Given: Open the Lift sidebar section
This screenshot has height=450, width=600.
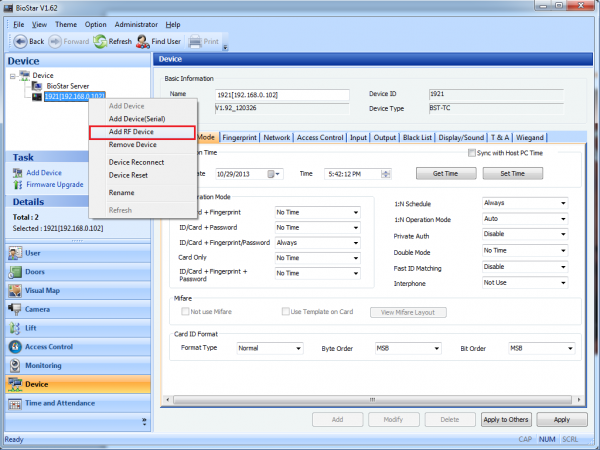Looking at the screenshot, I should coord(32,328).
